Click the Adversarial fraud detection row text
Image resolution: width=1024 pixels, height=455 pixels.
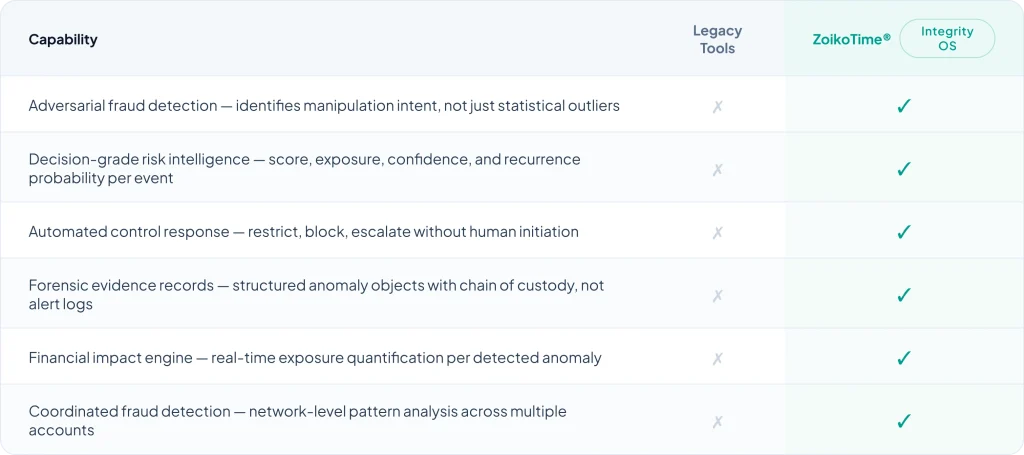pyautogui.click(x=324, y=106)
